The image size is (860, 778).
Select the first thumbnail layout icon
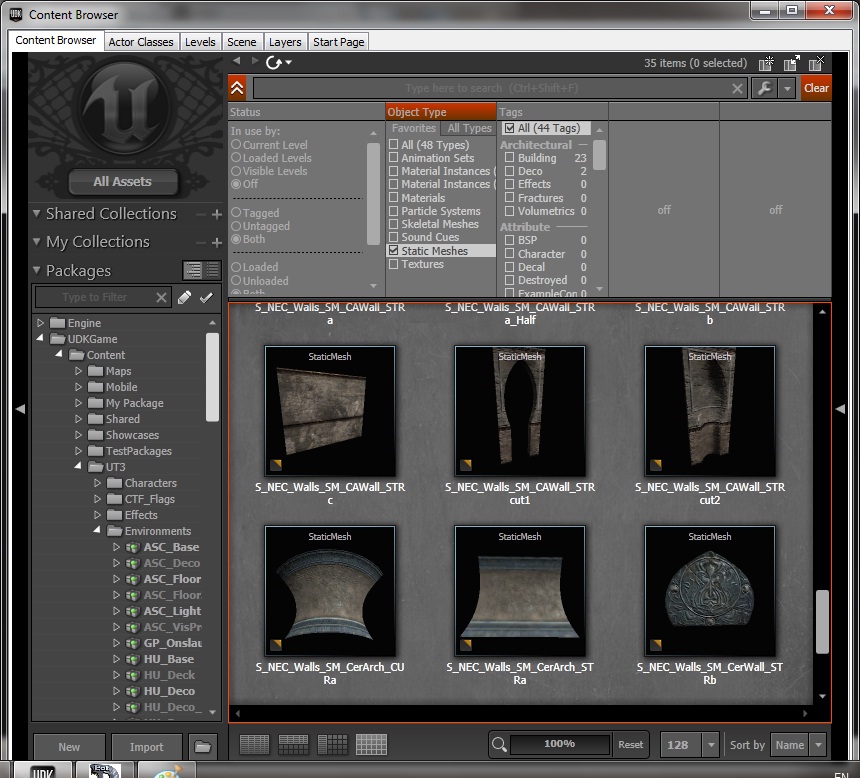(x=254, y=744)
